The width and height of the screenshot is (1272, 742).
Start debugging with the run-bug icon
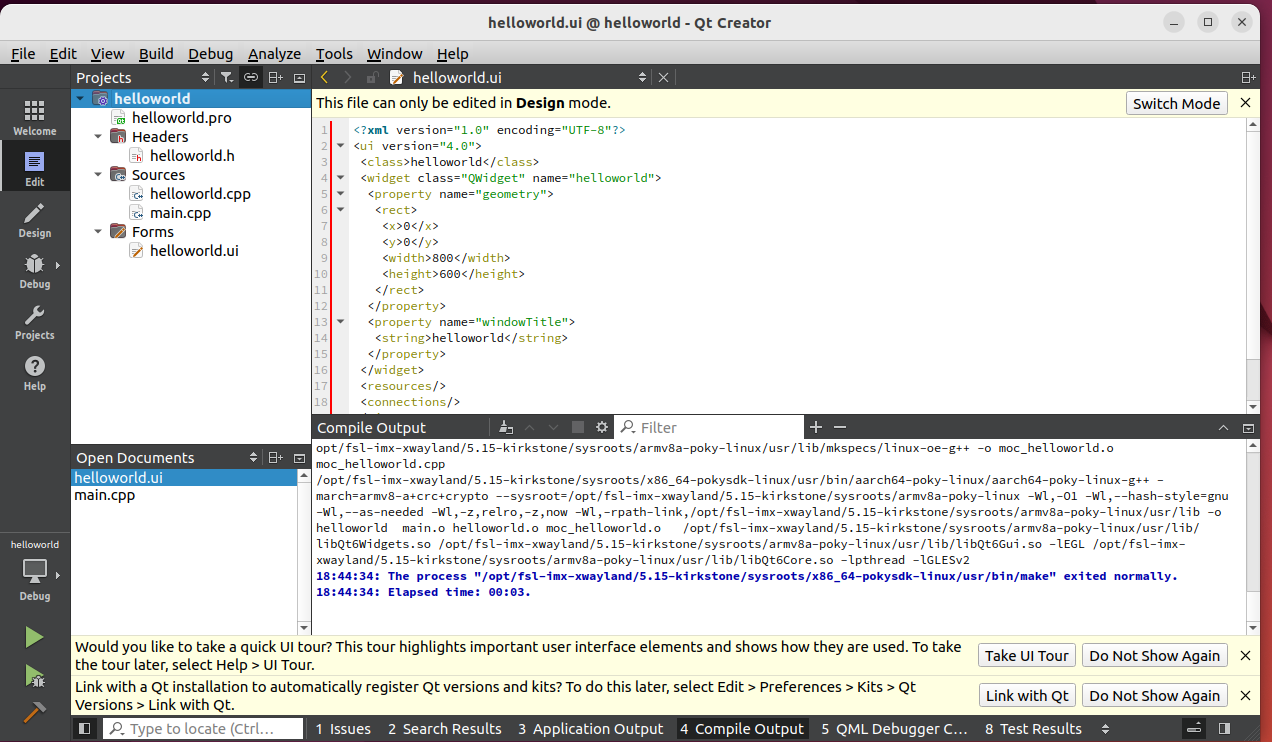click(x=34, y=675)
